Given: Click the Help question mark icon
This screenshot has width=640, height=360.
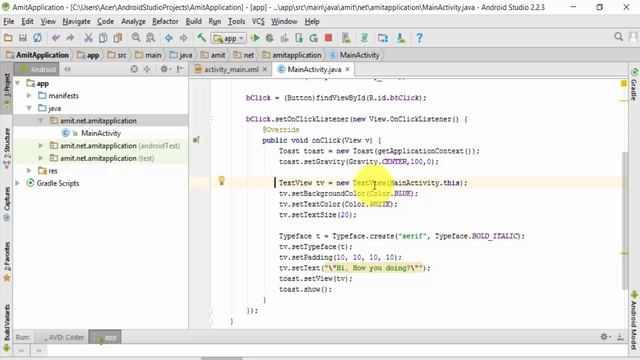Looking at the screenshot, I should pos(419,38).
